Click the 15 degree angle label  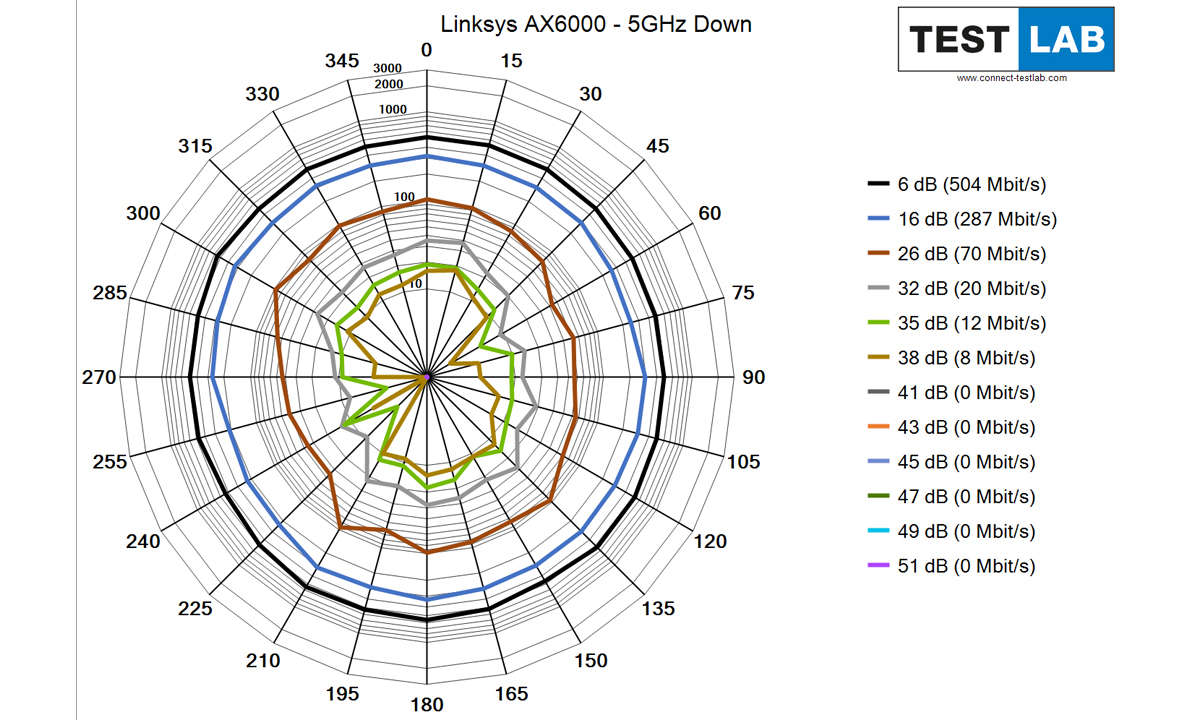tap(510, 61)
